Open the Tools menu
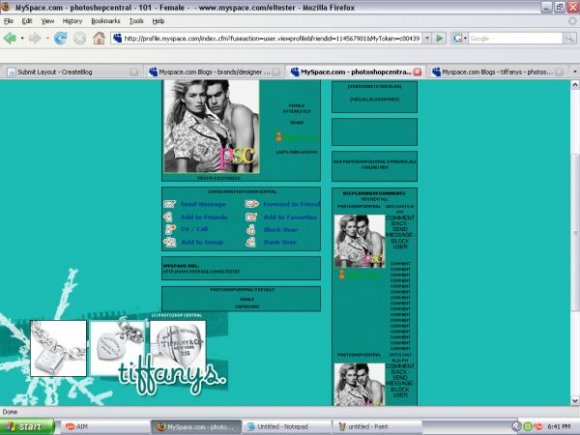This screenshot has height=435, width=580. point(136,21)
